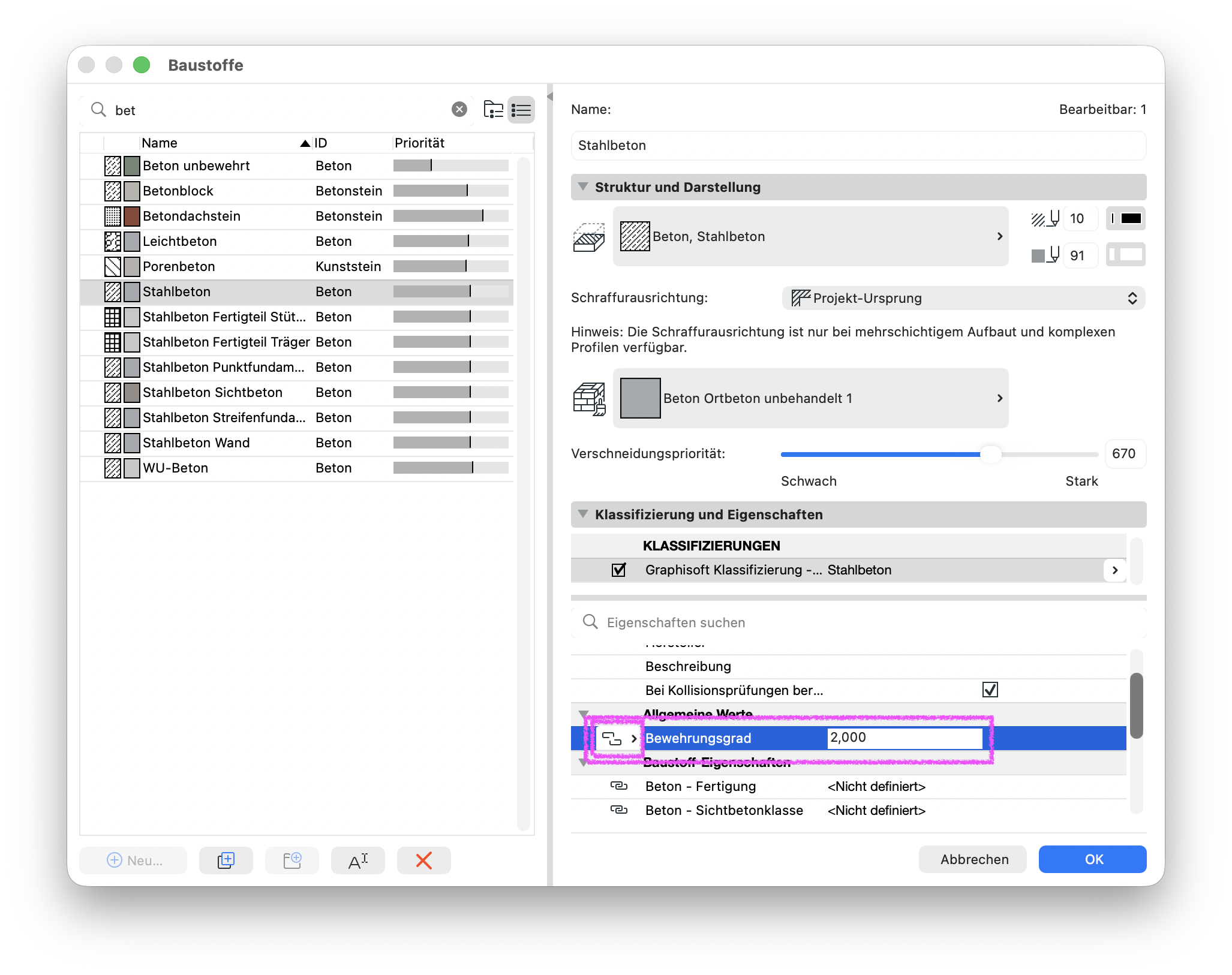This screenshot has width=1232, height=975.
Task: Collapse Klassifizierung und Eigenschaften section
Action: coord(583,514)
